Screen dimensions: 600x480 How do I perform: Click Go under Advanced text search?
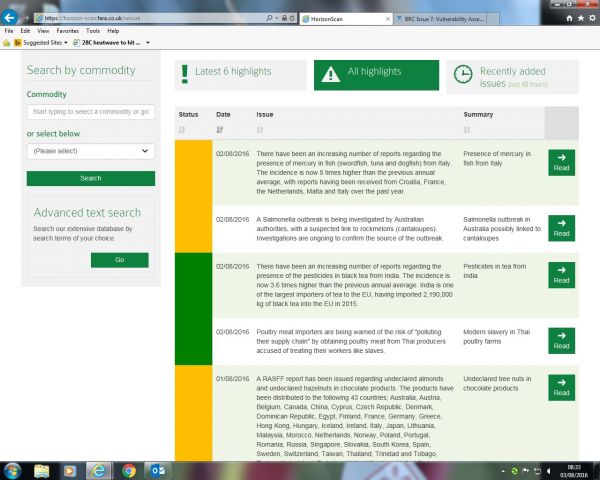tap(119, 260)
